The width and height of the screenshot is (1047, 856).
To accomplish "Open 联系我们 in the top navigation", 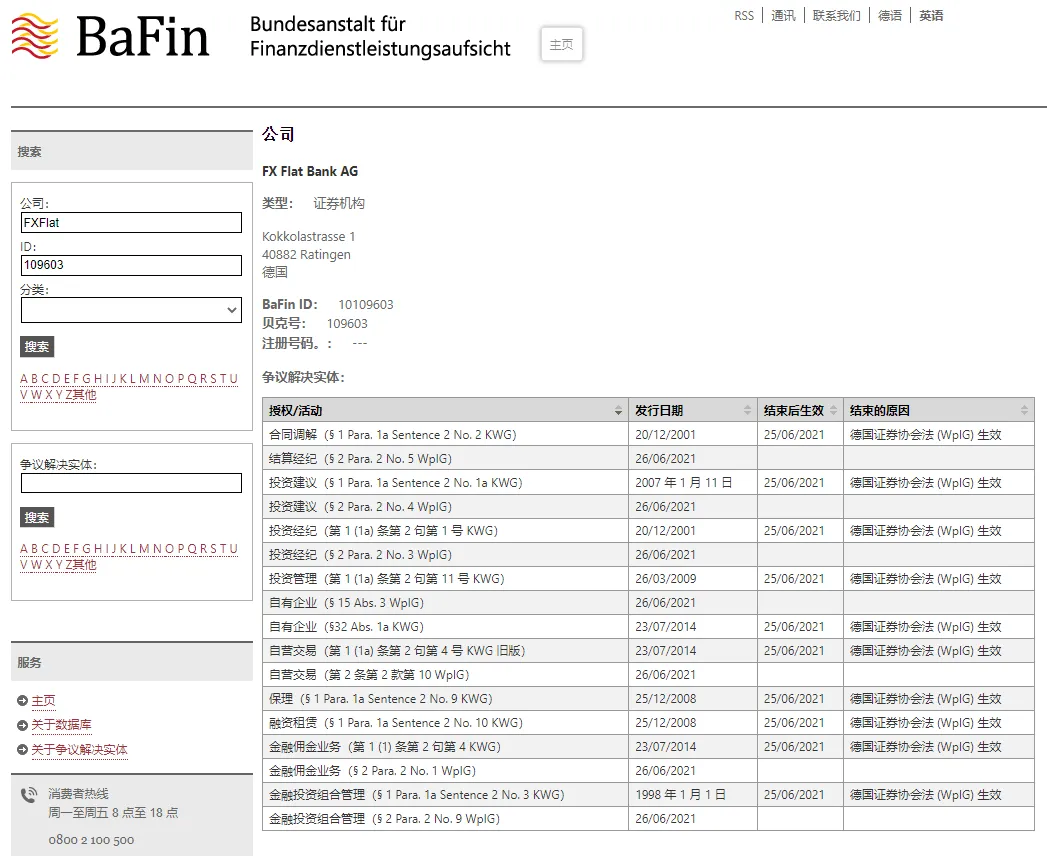I will [x=837, y=15].
